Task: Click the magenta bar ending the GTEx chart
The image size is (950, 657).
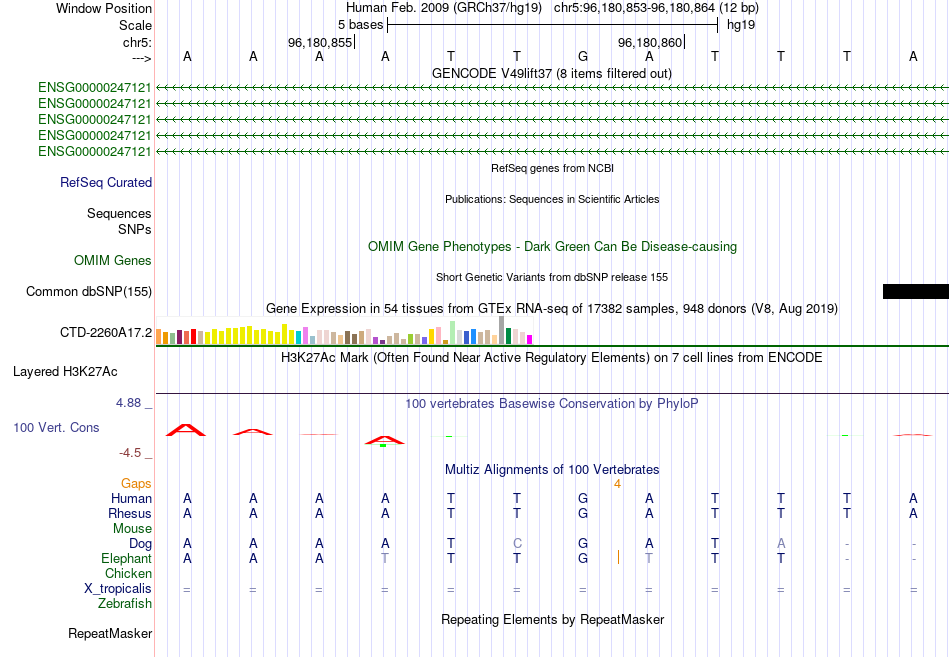Action: (530, 339)
